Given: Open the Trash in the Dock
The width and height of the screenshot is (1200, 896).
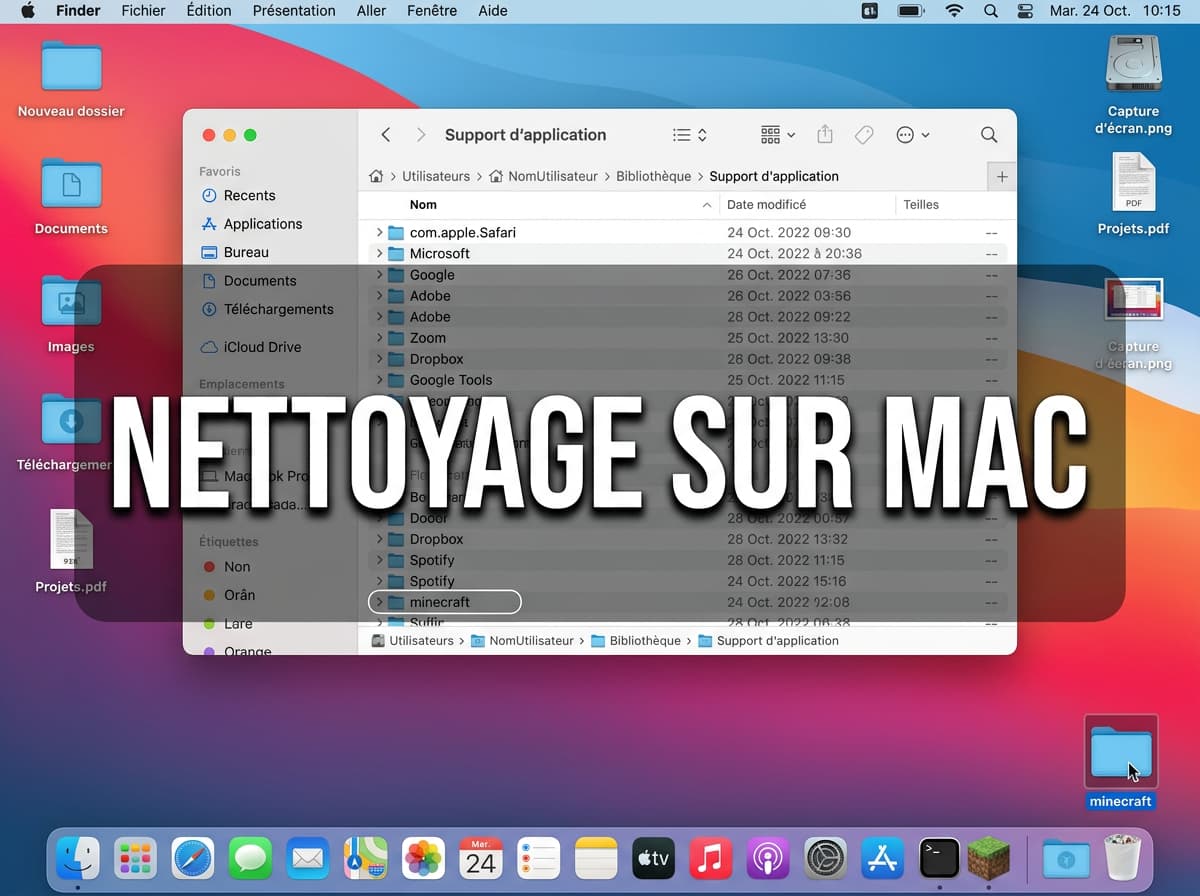Looking at the screenshot, I should (1123, 858).
